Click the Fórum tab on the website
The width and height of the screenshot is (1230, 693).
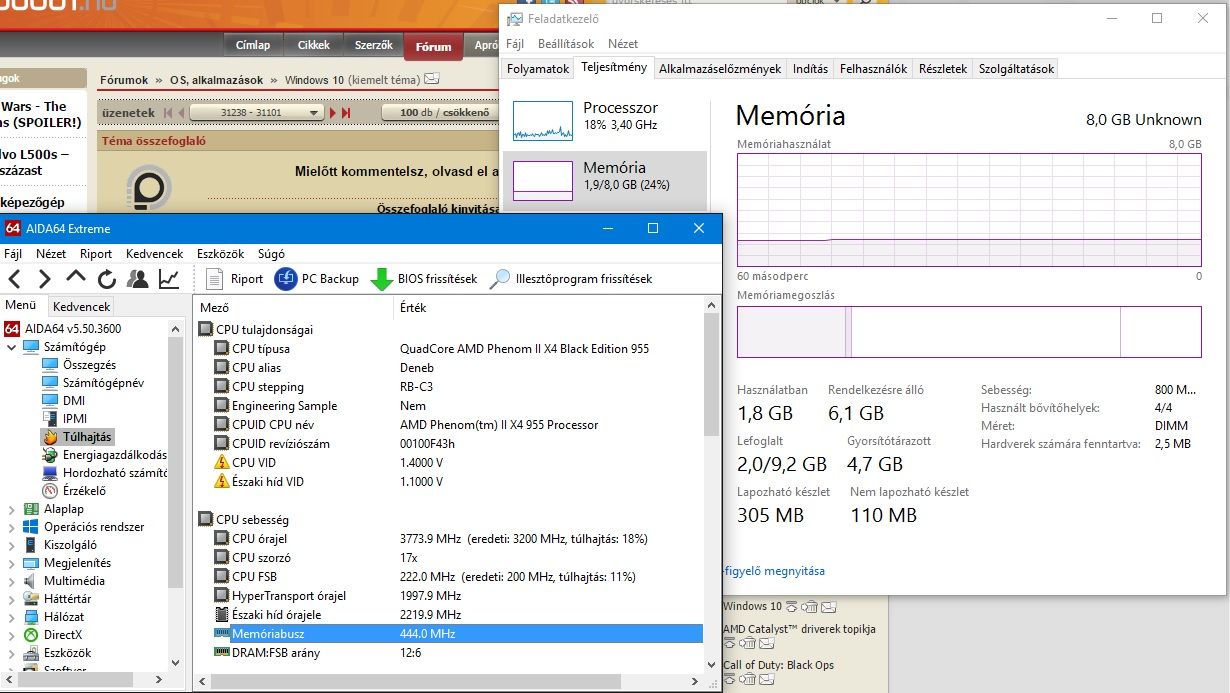[433, 46]
